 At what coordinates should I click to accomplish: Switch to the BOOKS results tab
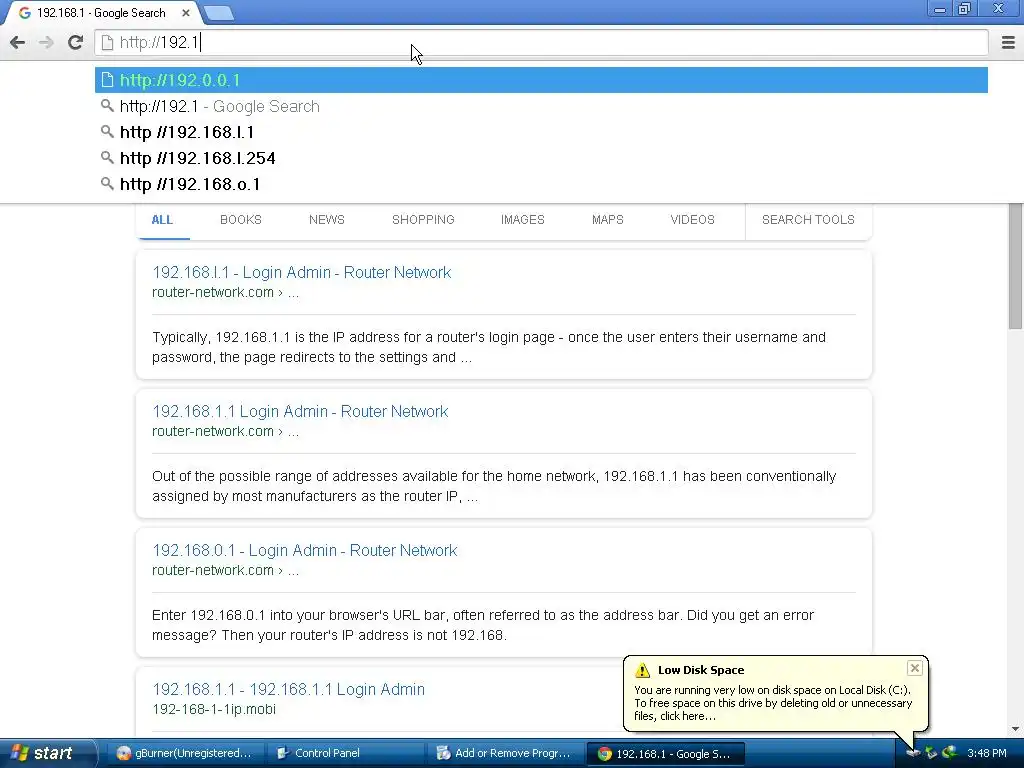coord(240,219)
